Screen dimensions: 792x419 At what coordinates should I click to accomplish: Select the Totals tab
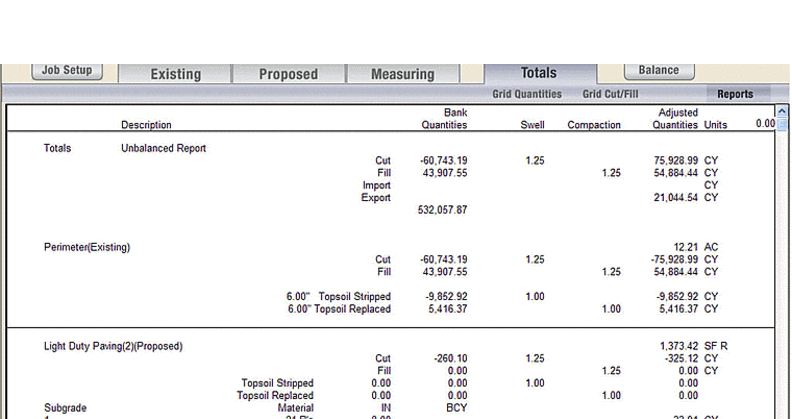coord(539,73)
